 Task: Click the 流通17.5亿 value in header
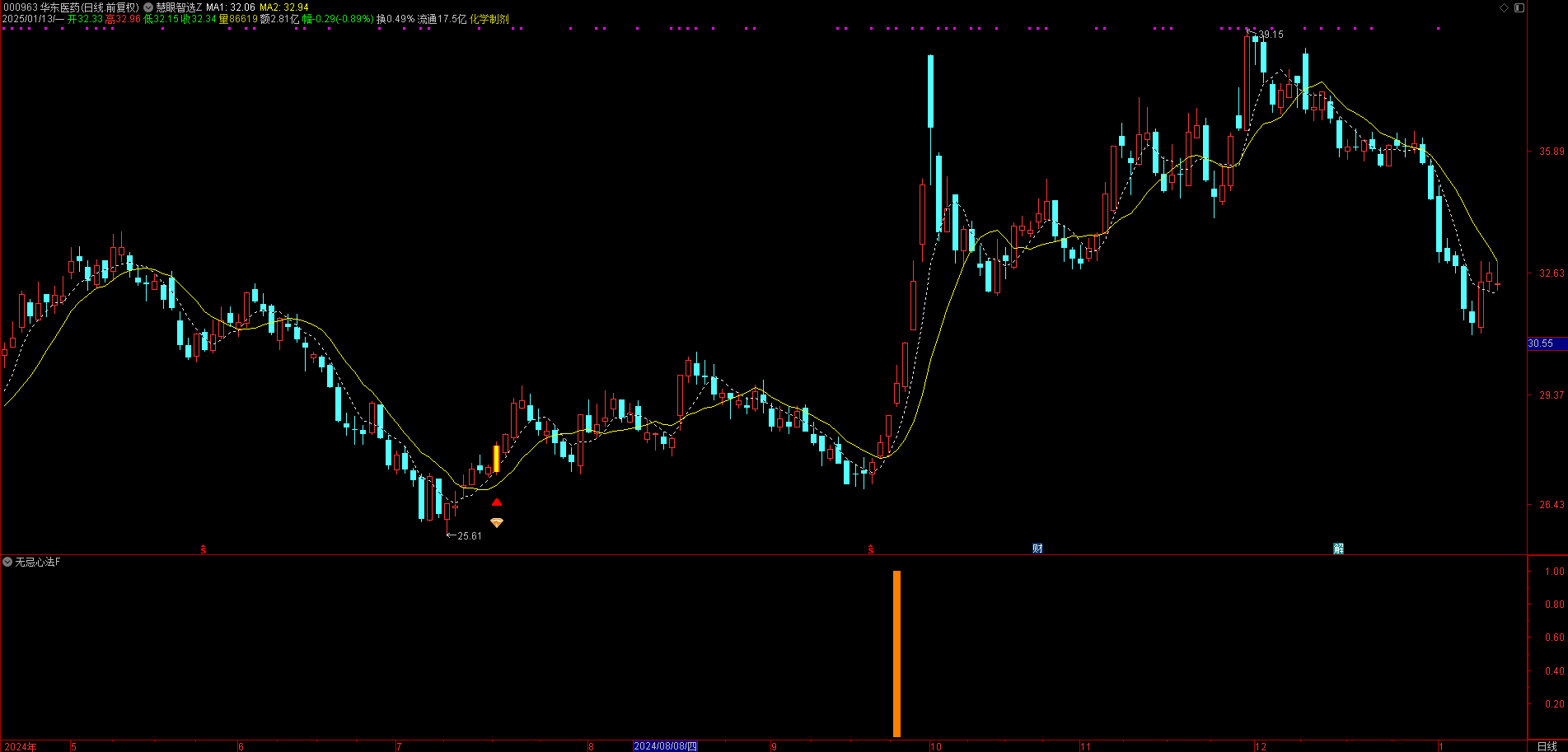tap(442, 19)
